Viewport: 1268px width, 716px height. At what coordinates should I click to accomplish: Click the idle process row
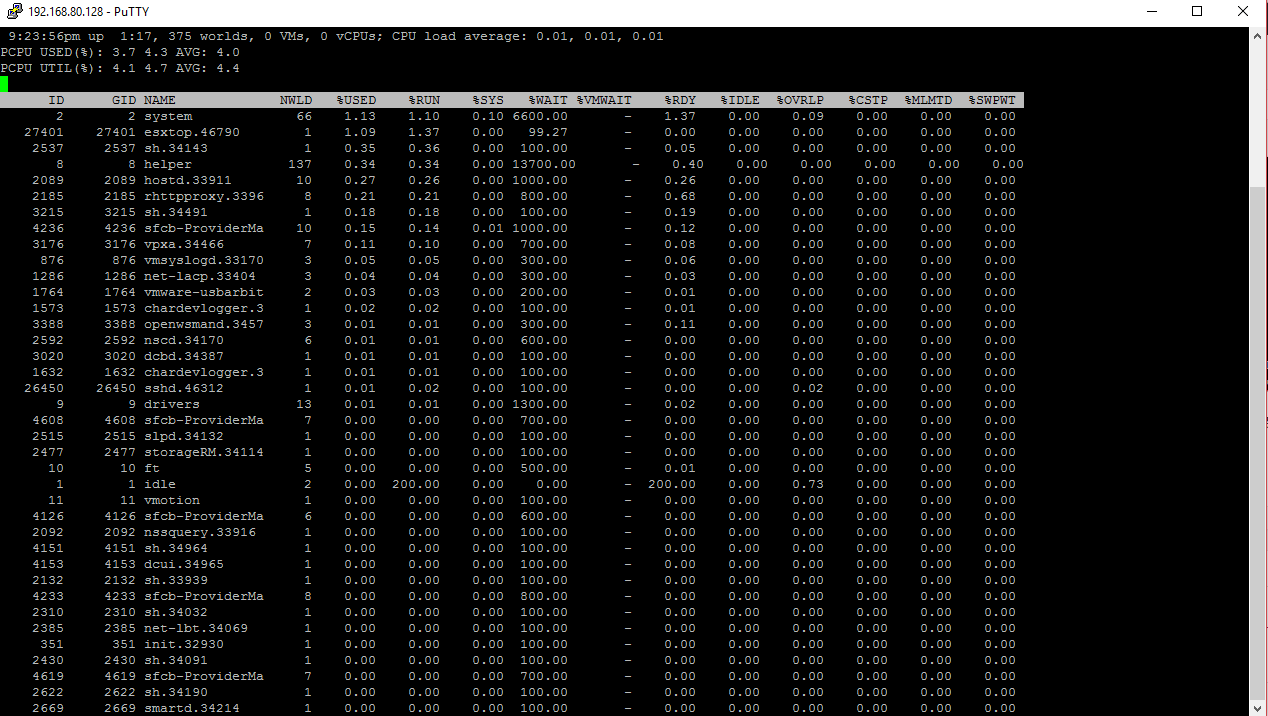512,484
